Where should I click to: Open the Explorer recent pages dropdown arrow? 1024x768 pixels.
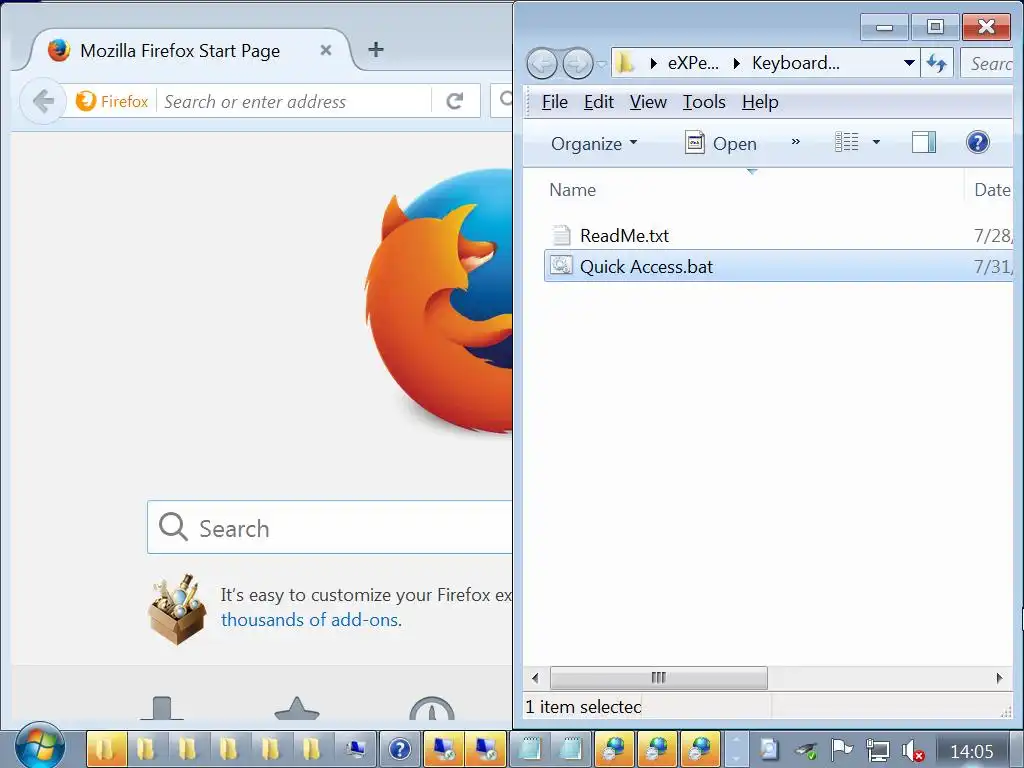click(x=601, y=64)
